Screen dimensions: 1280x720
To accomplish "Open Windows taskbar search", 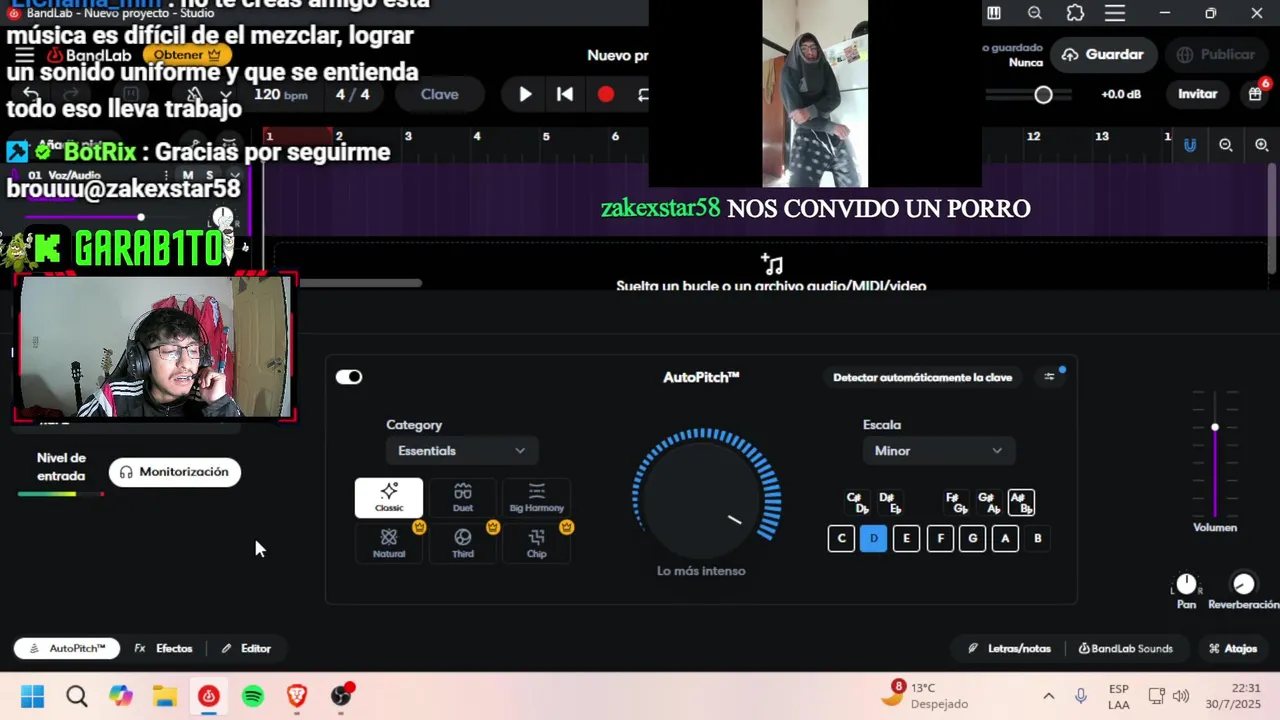I will 77,696.
